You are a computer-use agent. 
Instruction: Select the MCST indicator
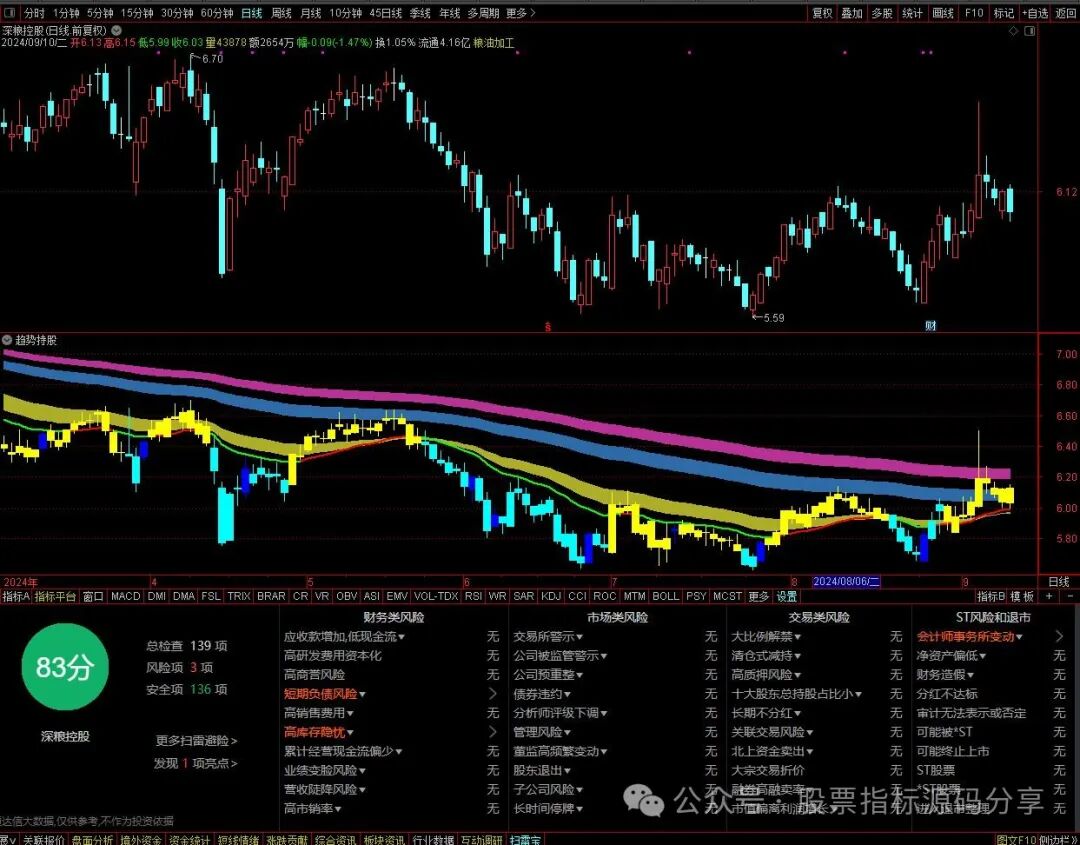pos(727,596)
